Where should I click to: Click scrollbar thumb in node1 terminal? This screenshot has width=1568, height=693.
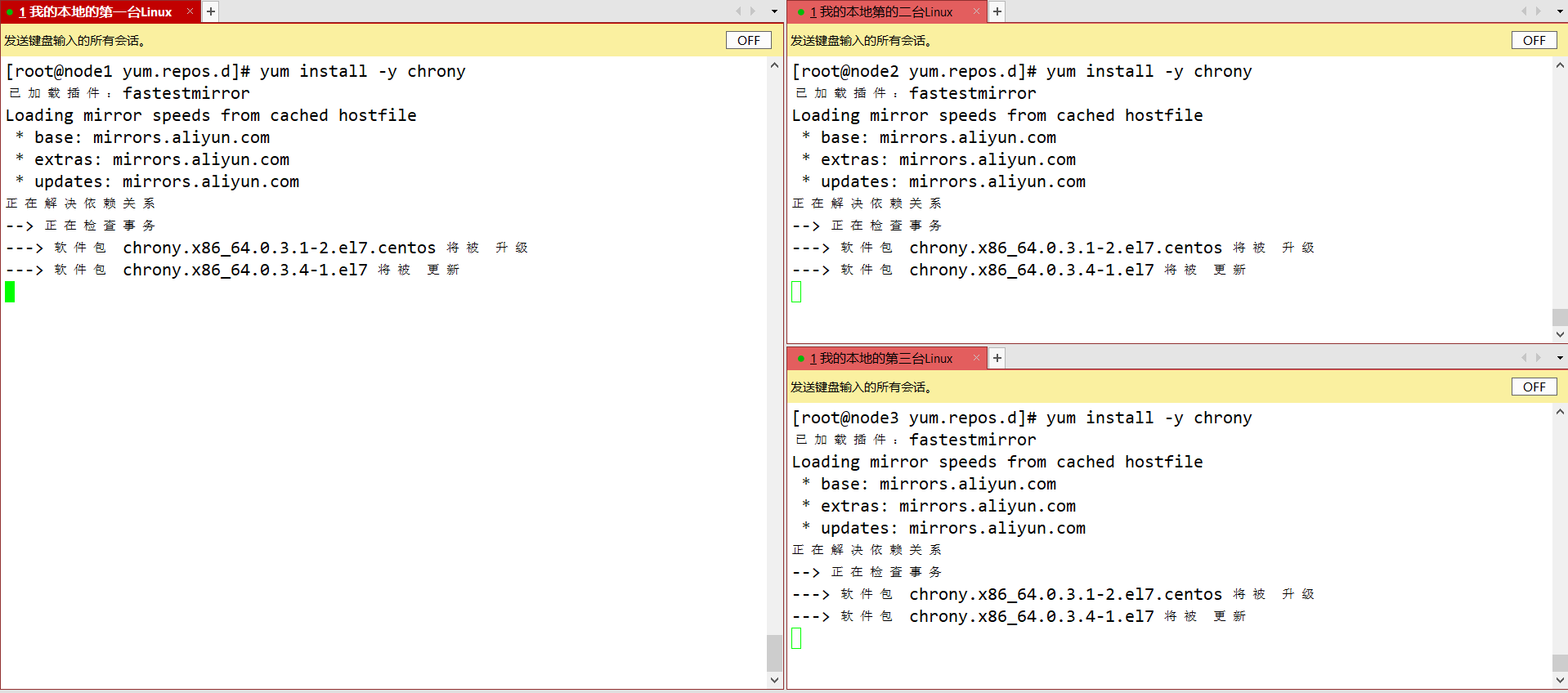point(774,653)
